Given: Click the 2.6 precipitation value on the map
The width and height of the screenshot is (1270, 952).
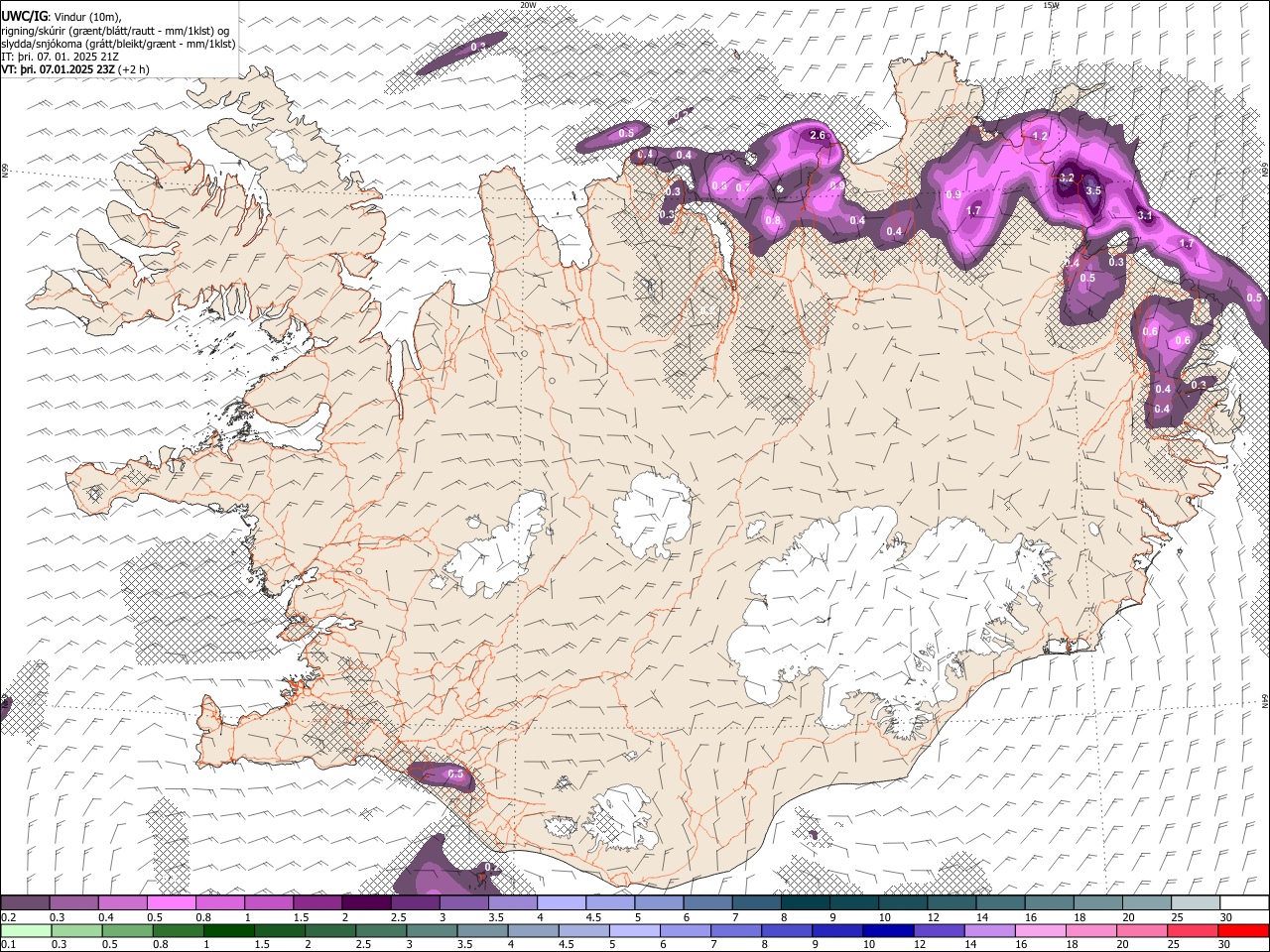Looking at the screenshot, I should pyautogui.click(x=818, y=135).
